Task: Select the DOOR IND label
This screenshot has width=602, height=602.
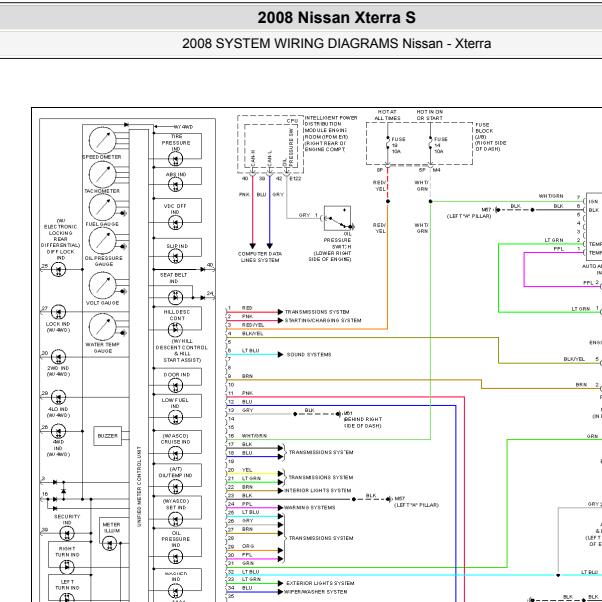Action: (x=177, y=374)
